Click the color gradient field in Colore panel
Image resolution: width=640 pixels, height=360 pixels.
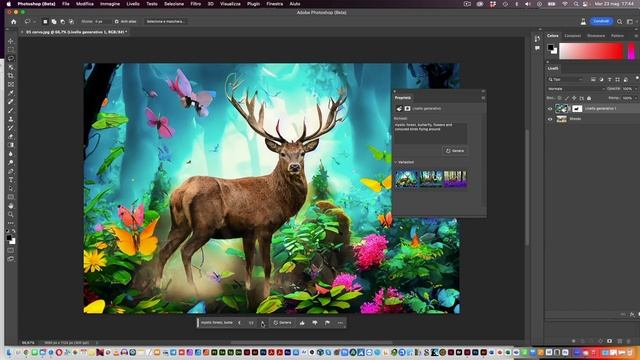[x=591, y=51]
